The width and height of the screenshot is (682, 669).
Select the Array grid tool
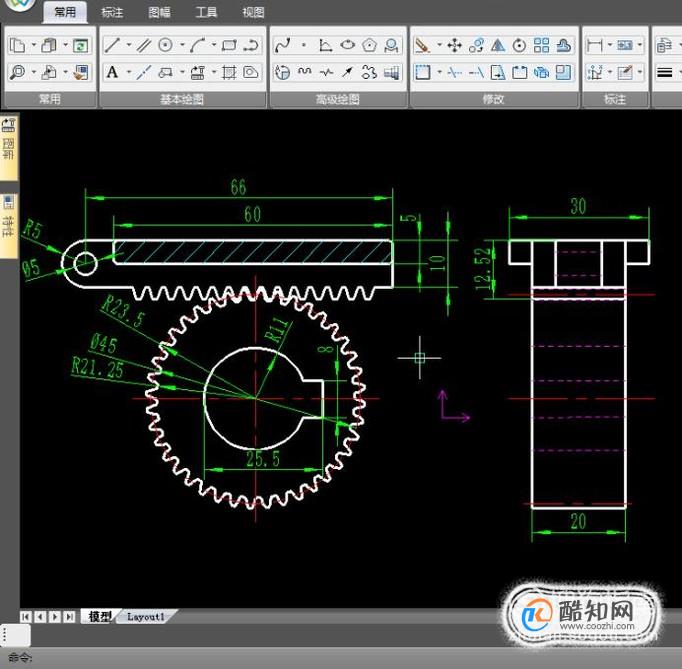click(x=542, y=45)
